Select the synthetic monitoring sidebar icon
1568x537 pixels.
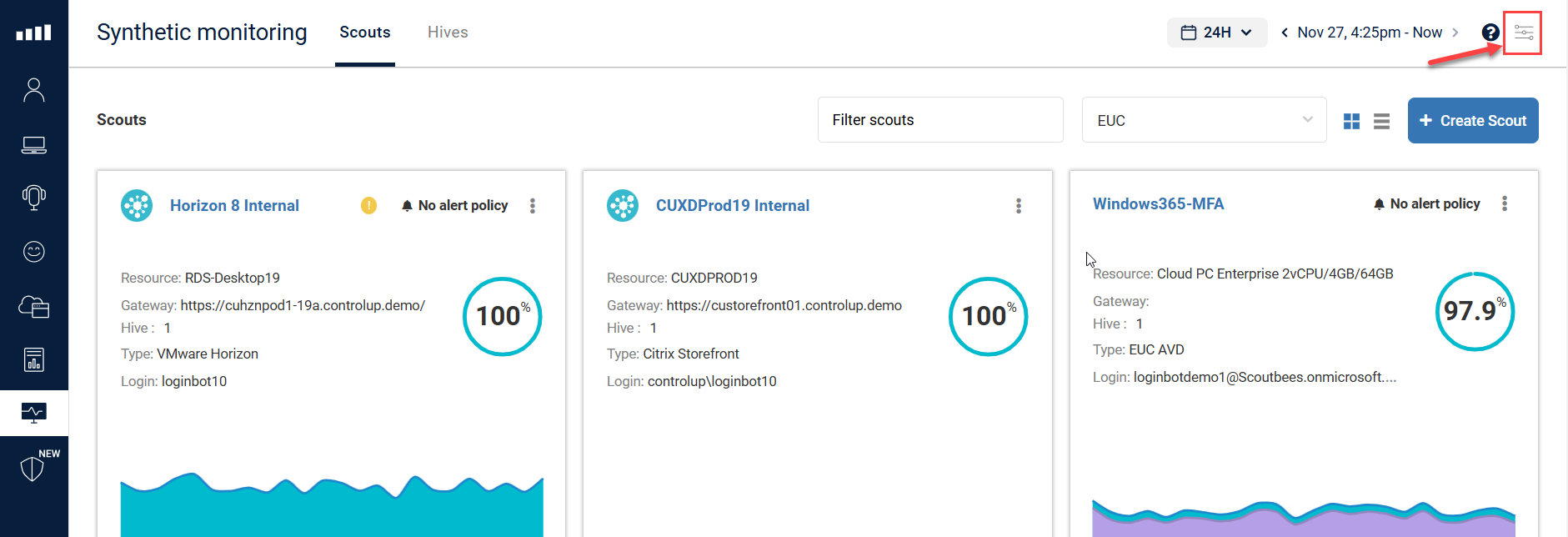(x=34, y=413)
